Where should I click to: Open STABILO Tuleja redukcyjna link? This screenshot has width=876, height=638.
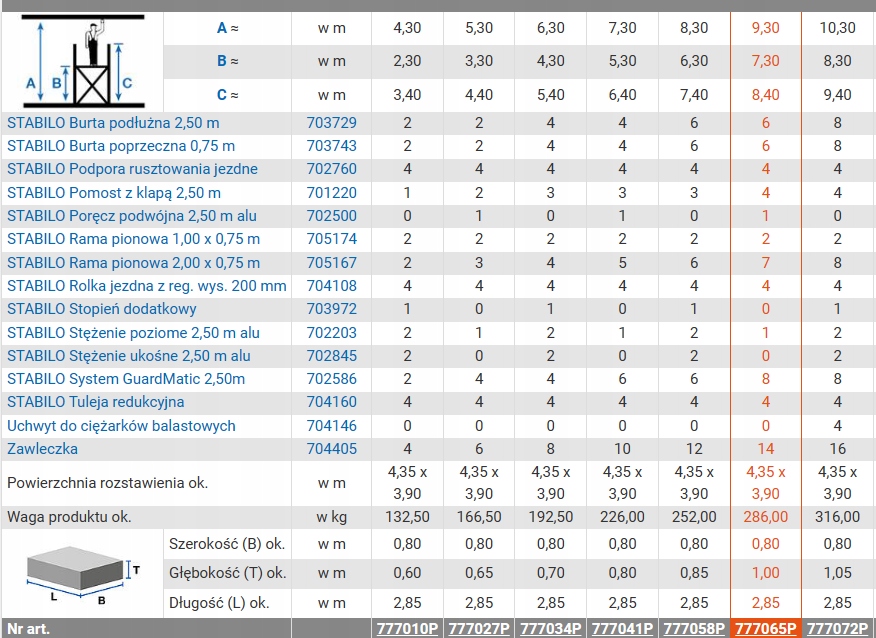pos(96,402)
